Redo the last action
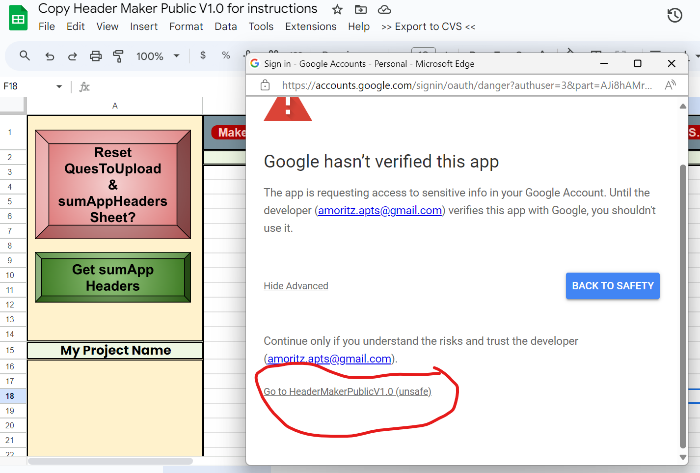Screen dimensions: 700x473 (x=72, y=56)
